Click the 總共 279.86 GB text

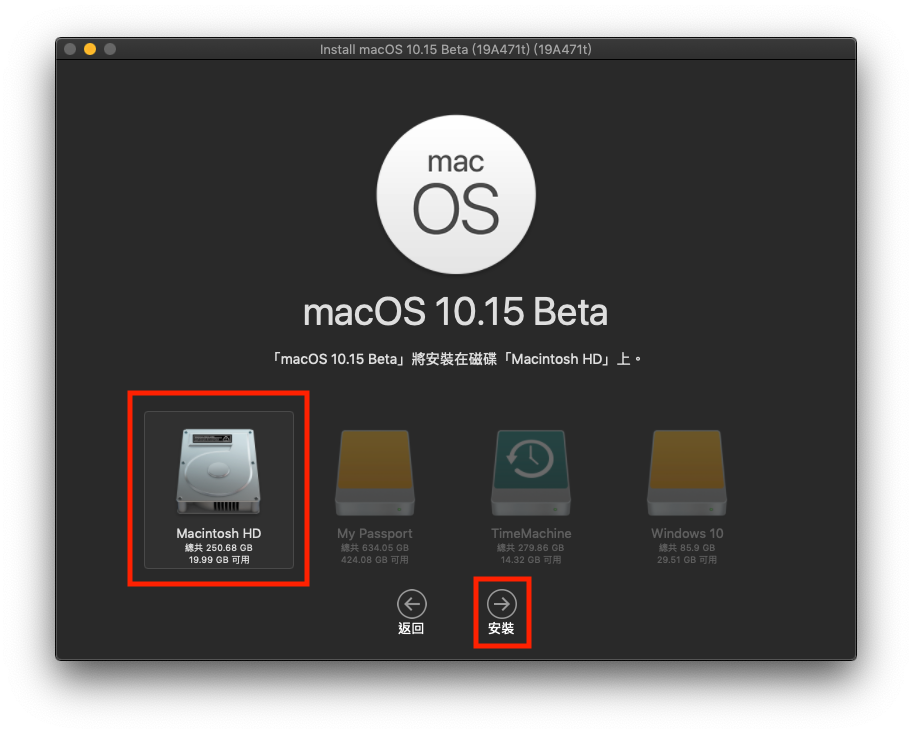coord(530,548)
